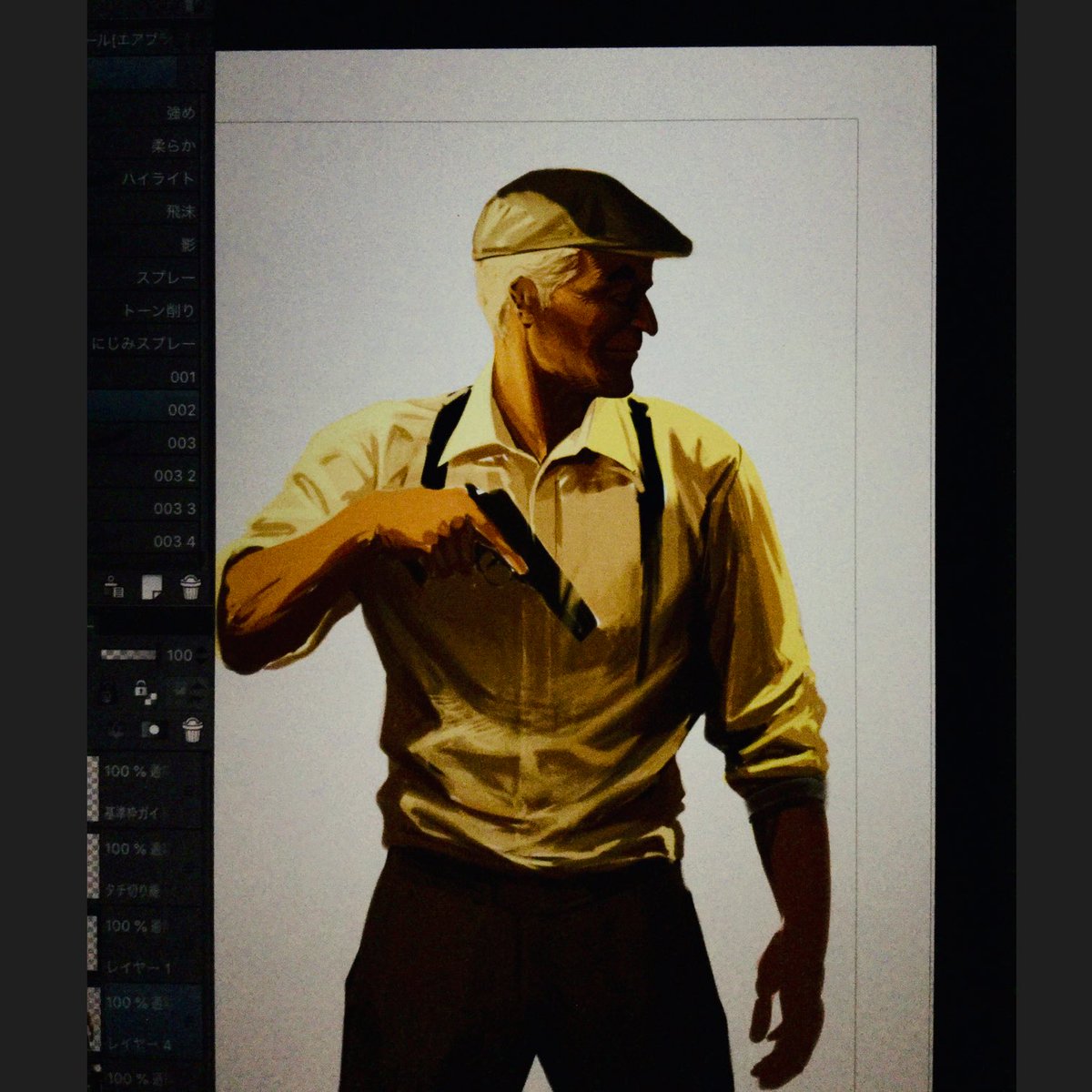Screen dimensions: 1092x1092
Task: Click the 基準枠ガイド layer thumbnail
Action: (x=93, y=791)
